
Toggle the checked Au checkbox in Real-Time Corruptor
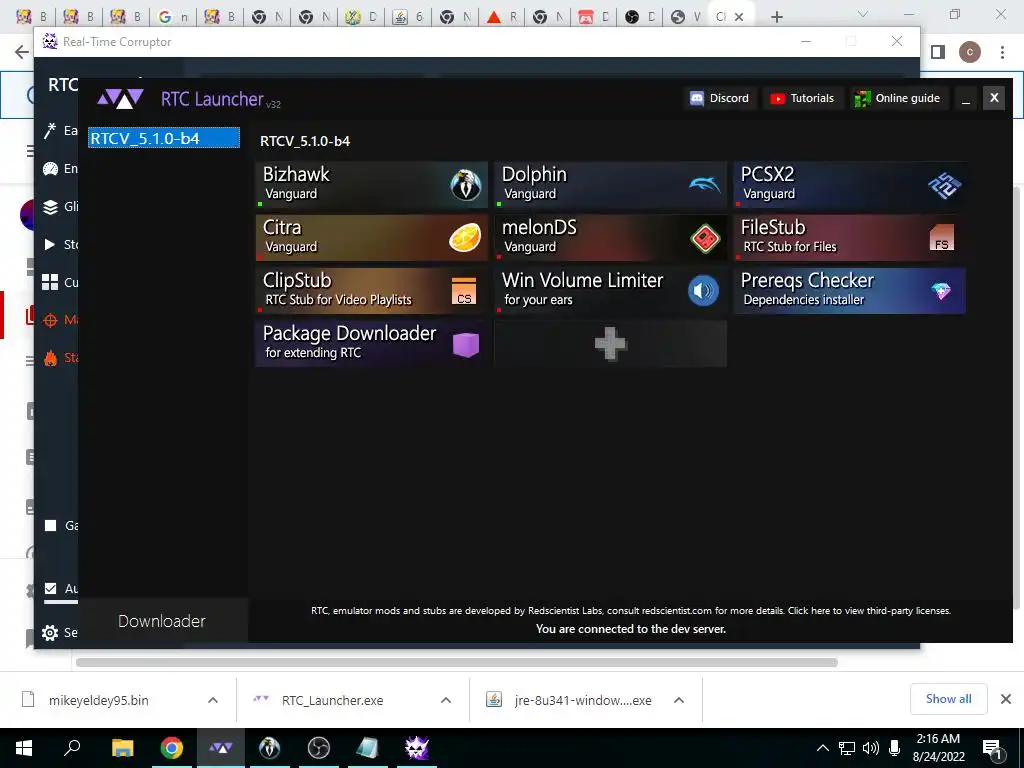tap(50, 588)
